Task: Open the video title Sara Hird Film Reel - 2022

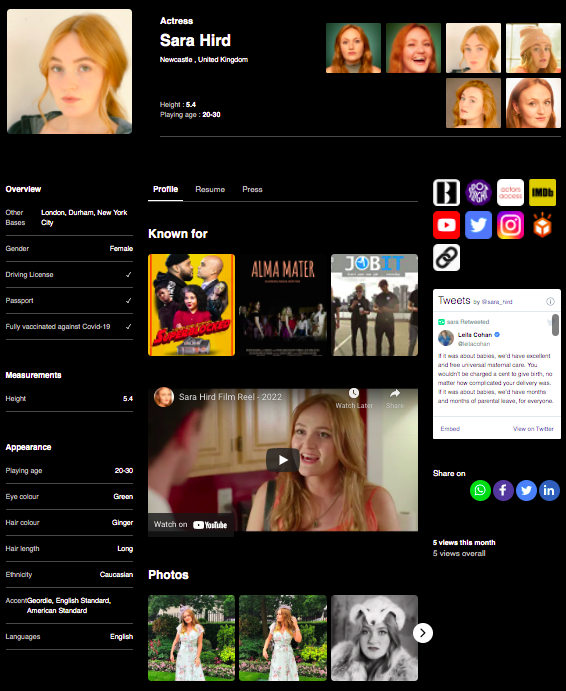Action: pyautogui.click(x=230, y=397)
